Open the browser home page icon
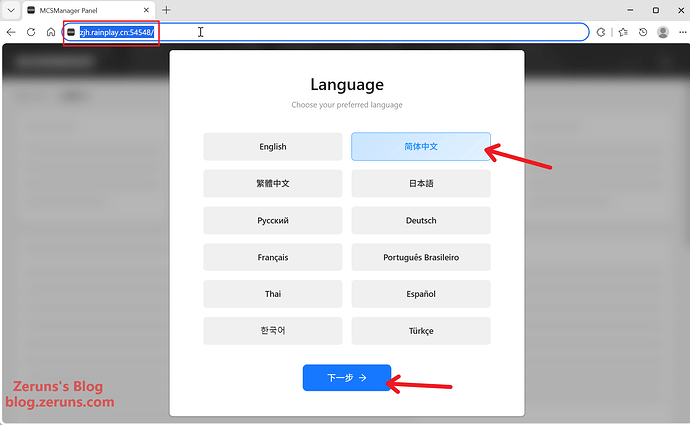This screenshot has width=690, height=425. 51,32
